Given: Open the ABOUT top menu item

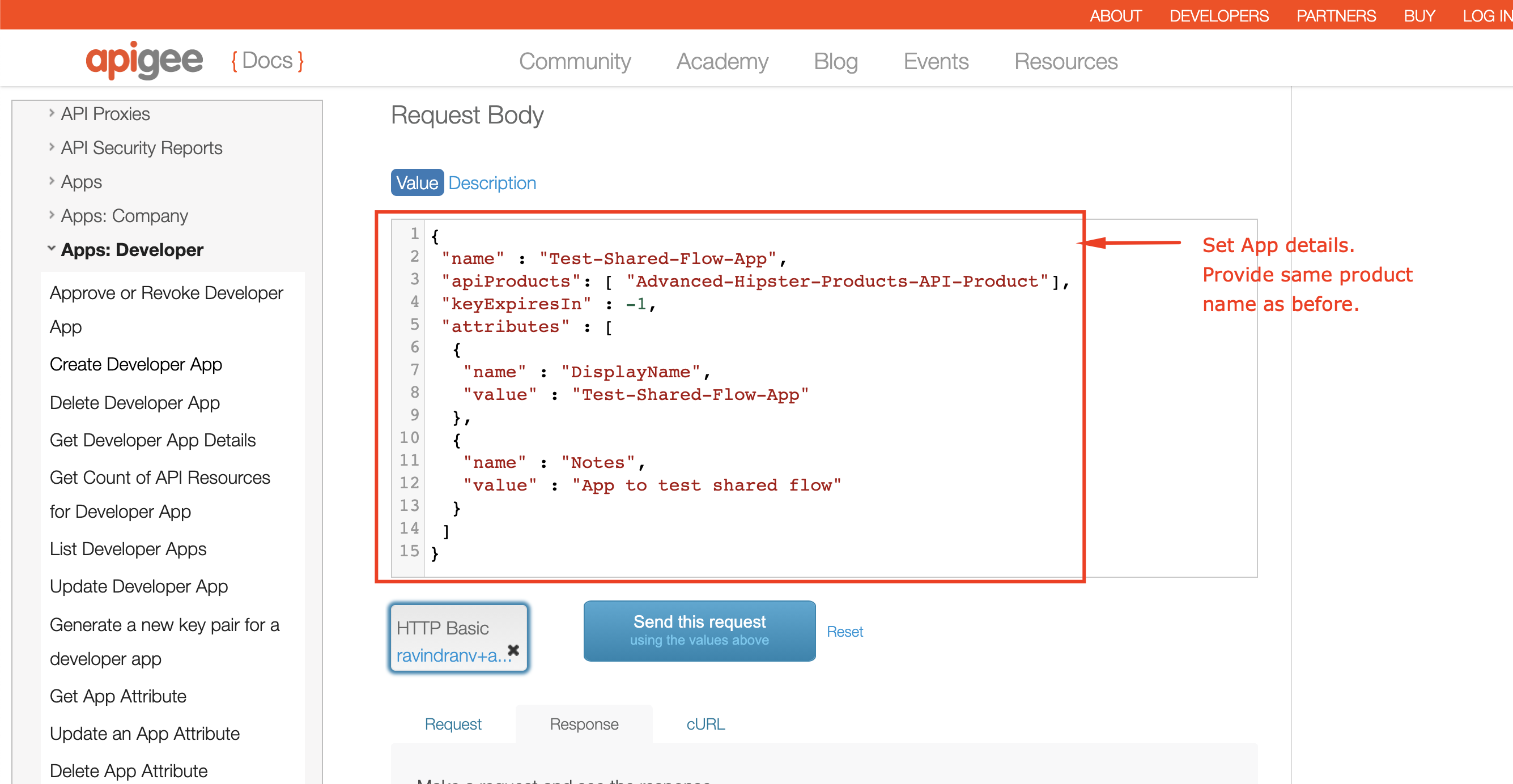Looking at the screenshot, I should (x=1115, y=15).
